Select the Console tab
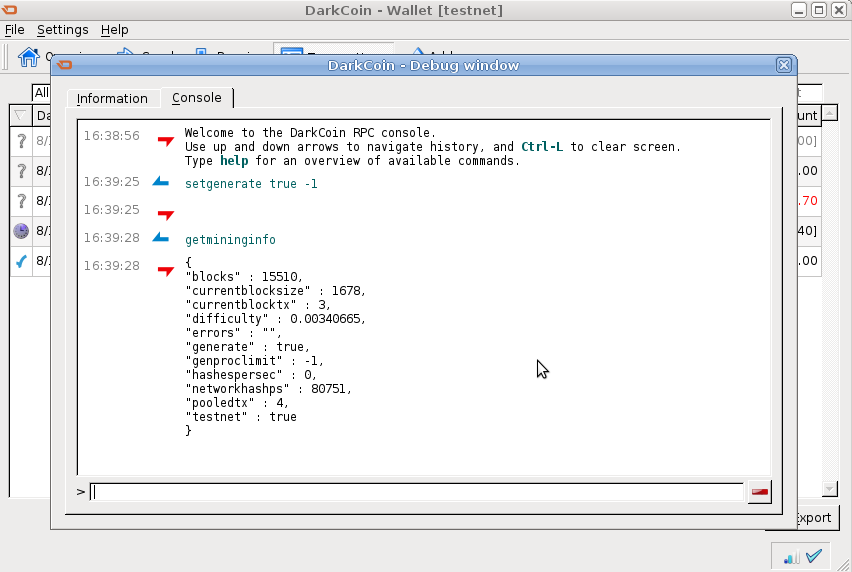Image resolution: width=852 pixels, height=572 pixels. (197, 98)
